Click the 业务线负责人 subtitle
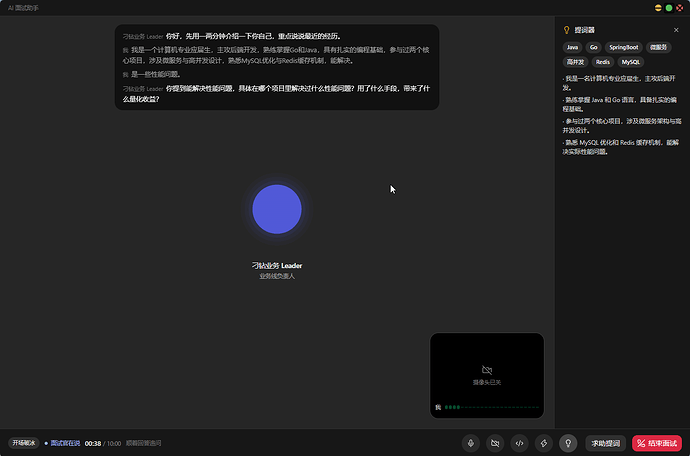This screenshot has width=690, height=456. 277,276
